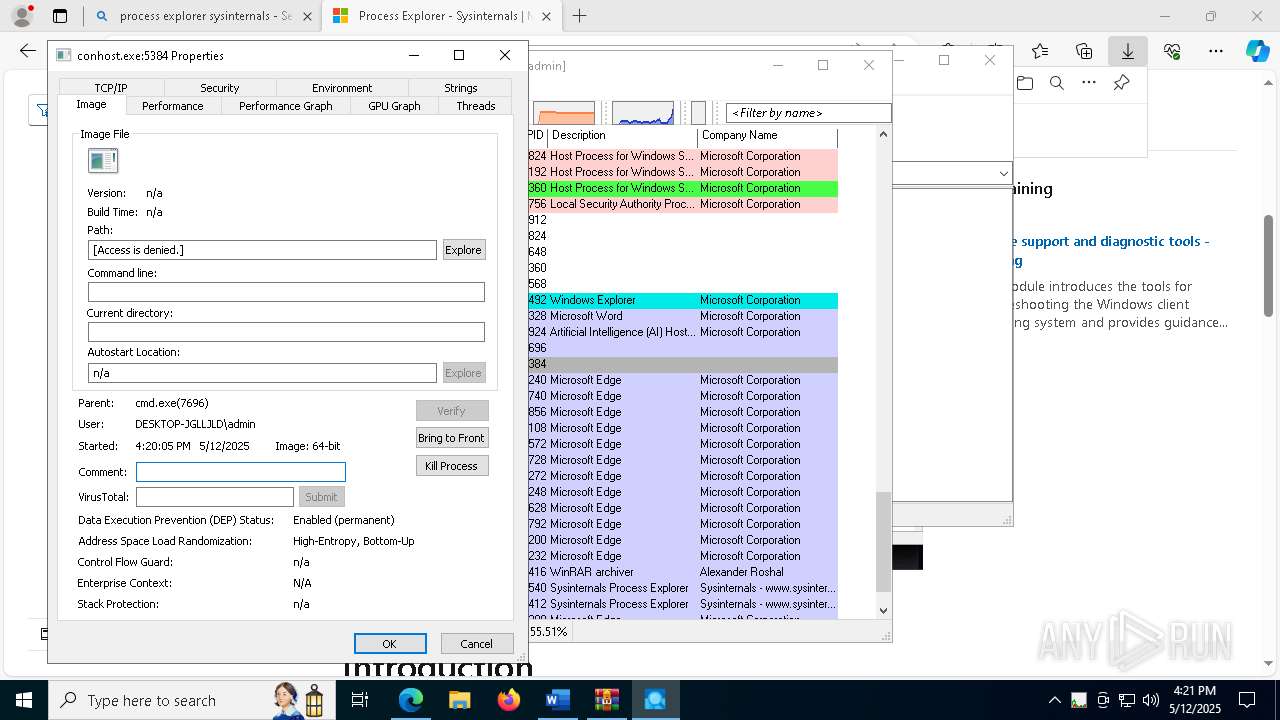Switch to Word on the taskbar
The image size is (1280, 720).
(x=557, y=700)
